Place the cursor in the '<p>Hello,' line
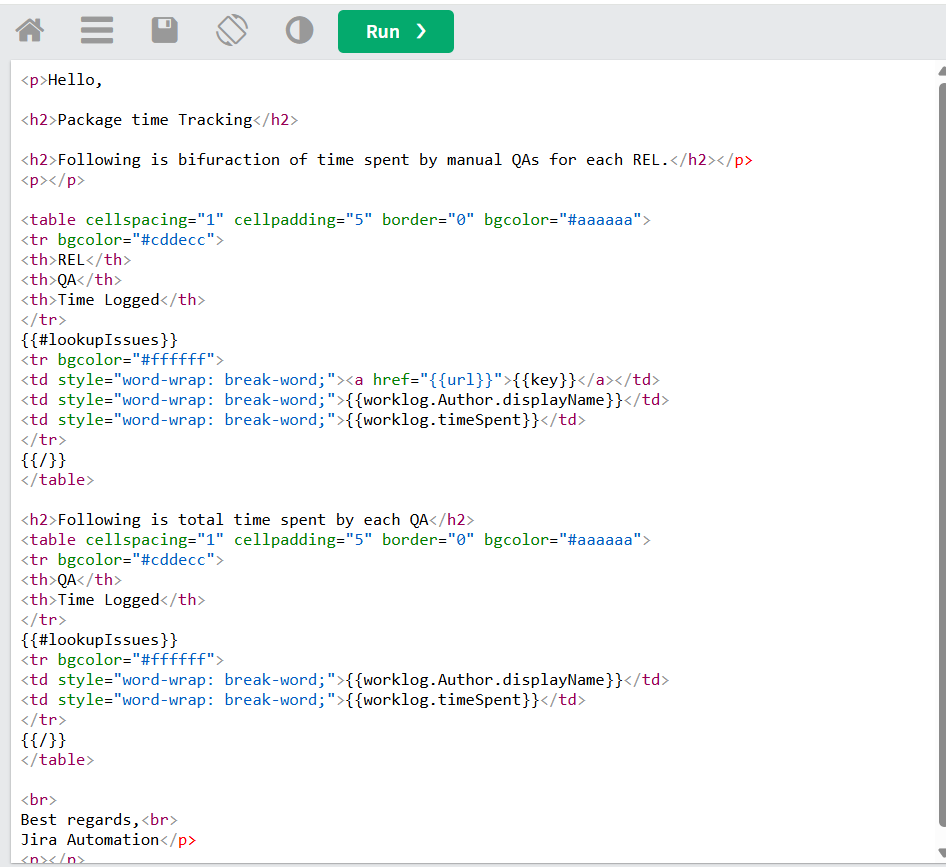 pyautogui.click(x=62, y=80)
